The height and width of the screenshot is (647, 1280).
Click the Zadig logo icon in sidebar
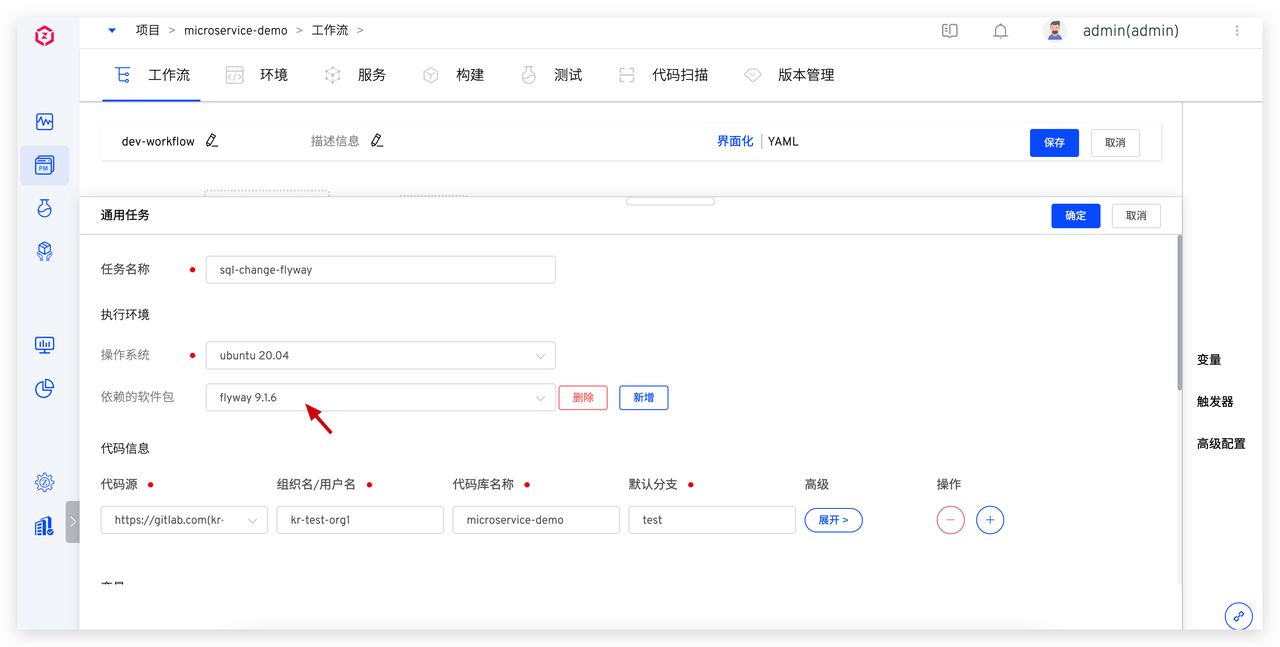pyautogui.click(x=44, y=37)
